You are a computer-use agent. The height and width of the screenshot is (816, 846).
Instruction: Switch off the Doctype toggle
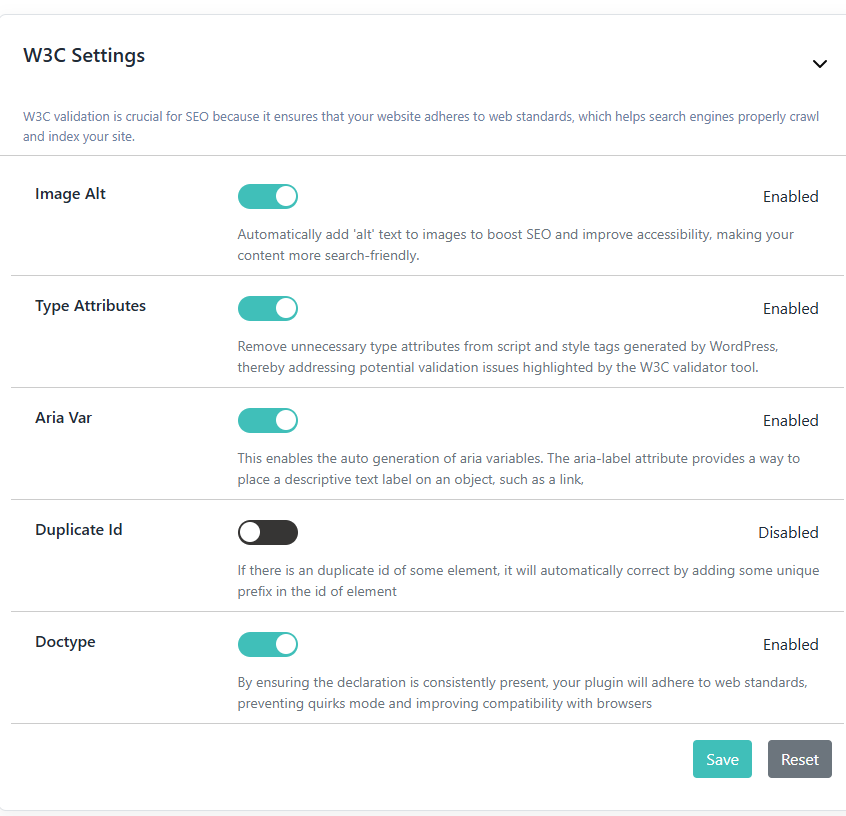click(268, 644)
